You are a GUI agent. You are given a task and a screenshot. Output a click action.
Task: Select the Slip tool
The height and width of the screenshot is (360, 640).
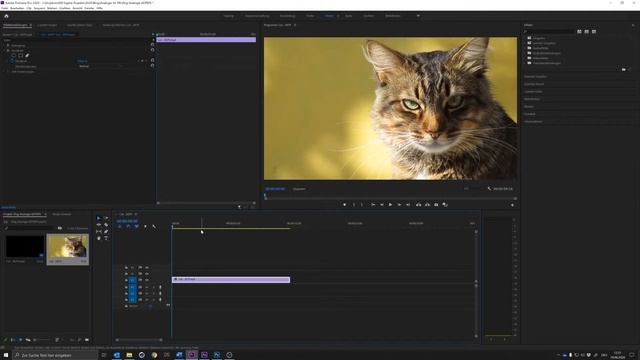click(98, 231)
